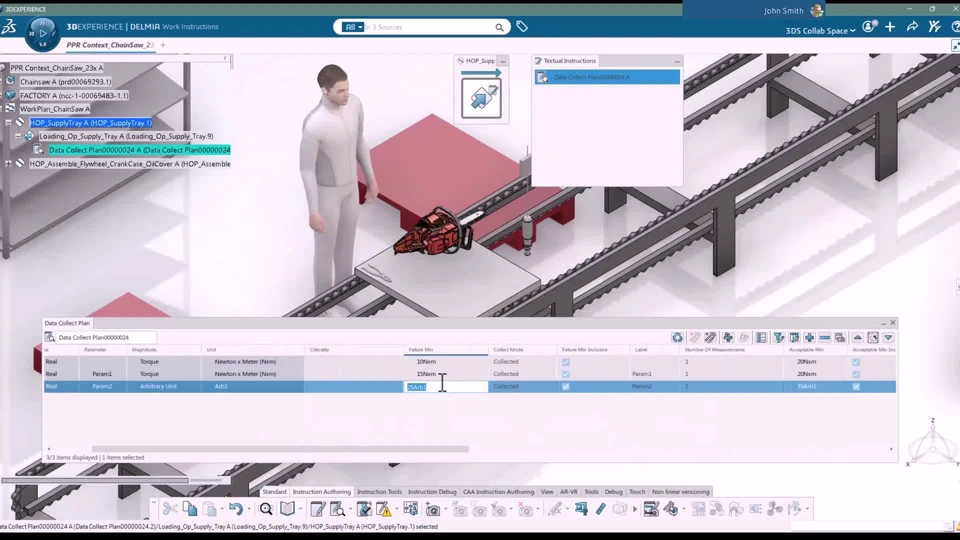Select Chainsaw A (prd00069293.1) in the tree
The image size is (960, 540).
pyautogui.click(x=66, y=81)
